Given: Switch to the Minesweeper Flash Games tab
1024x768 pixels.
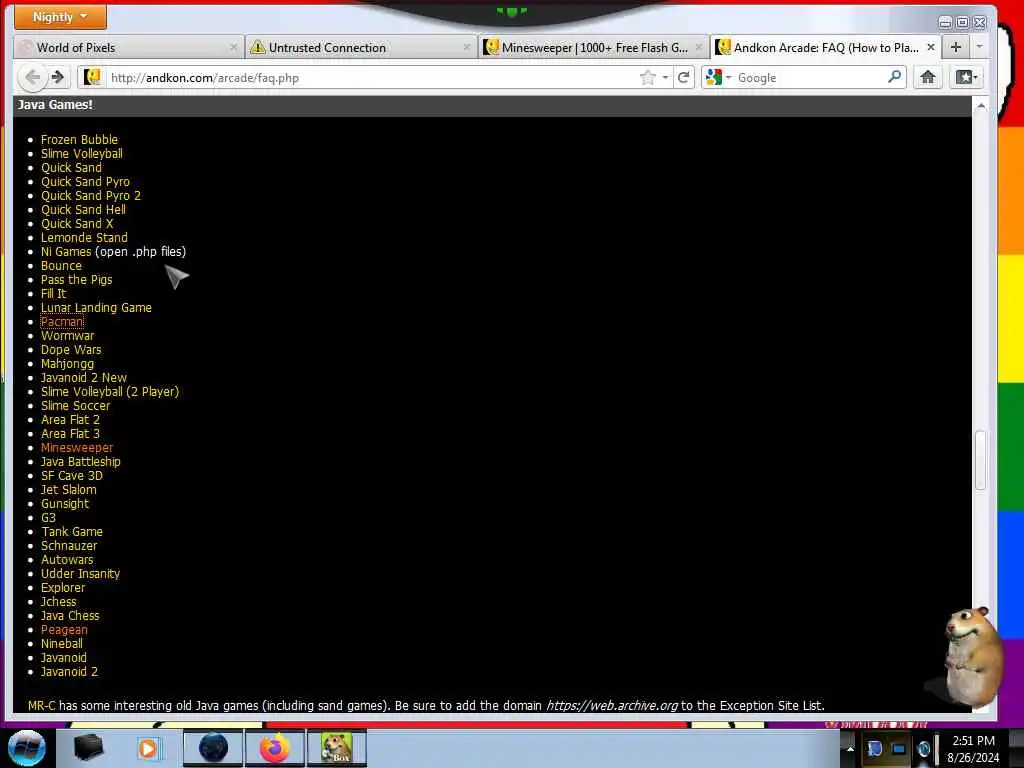Looking at the screenshot, I should click(593, 47).
